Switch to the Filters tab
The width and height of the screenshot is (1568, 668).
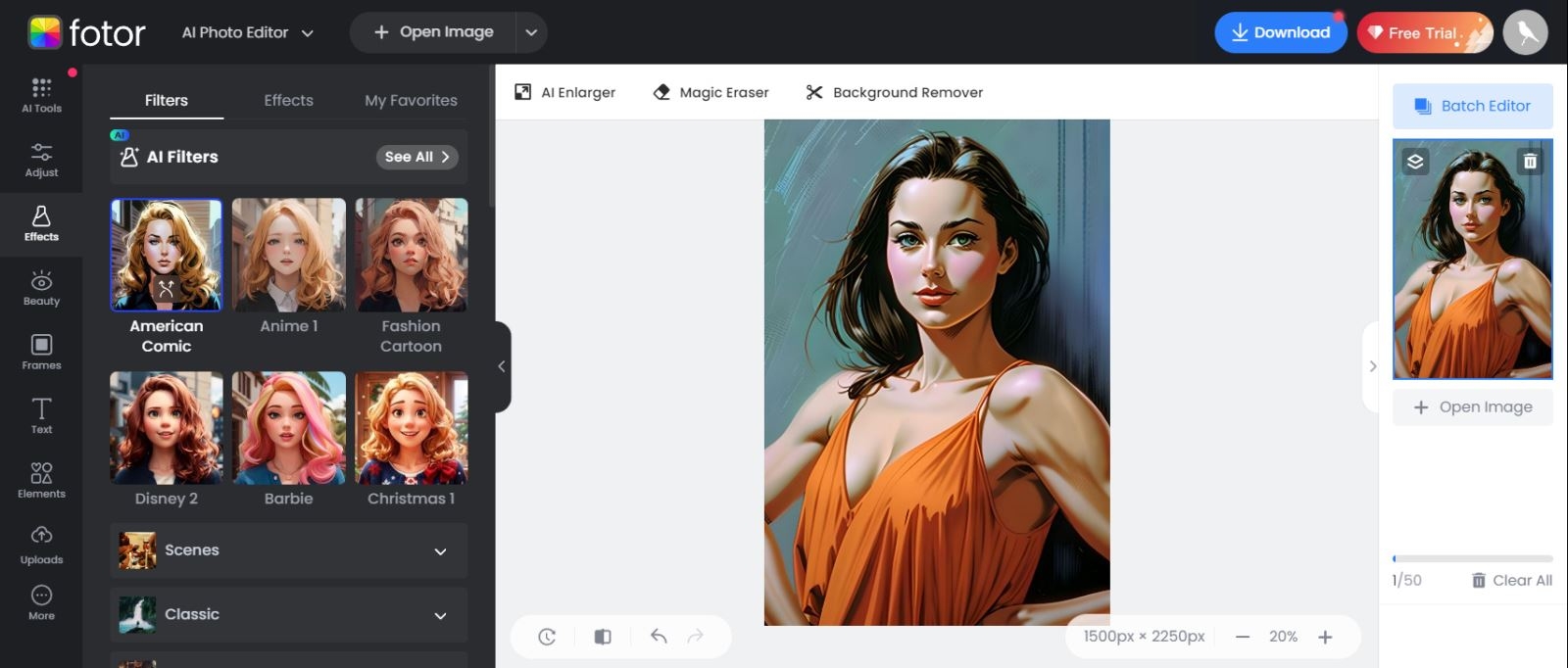pyautogui.click(x=167, y=100)
